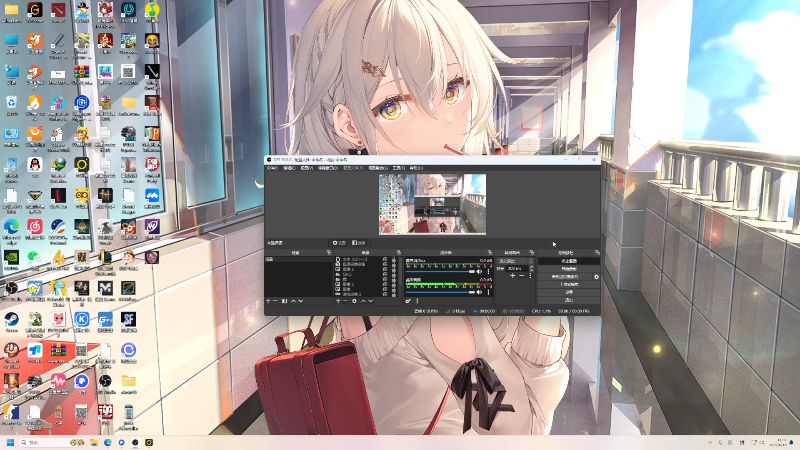Open the Tools menu in OBS
800x450 pixels.
(398, 168)
